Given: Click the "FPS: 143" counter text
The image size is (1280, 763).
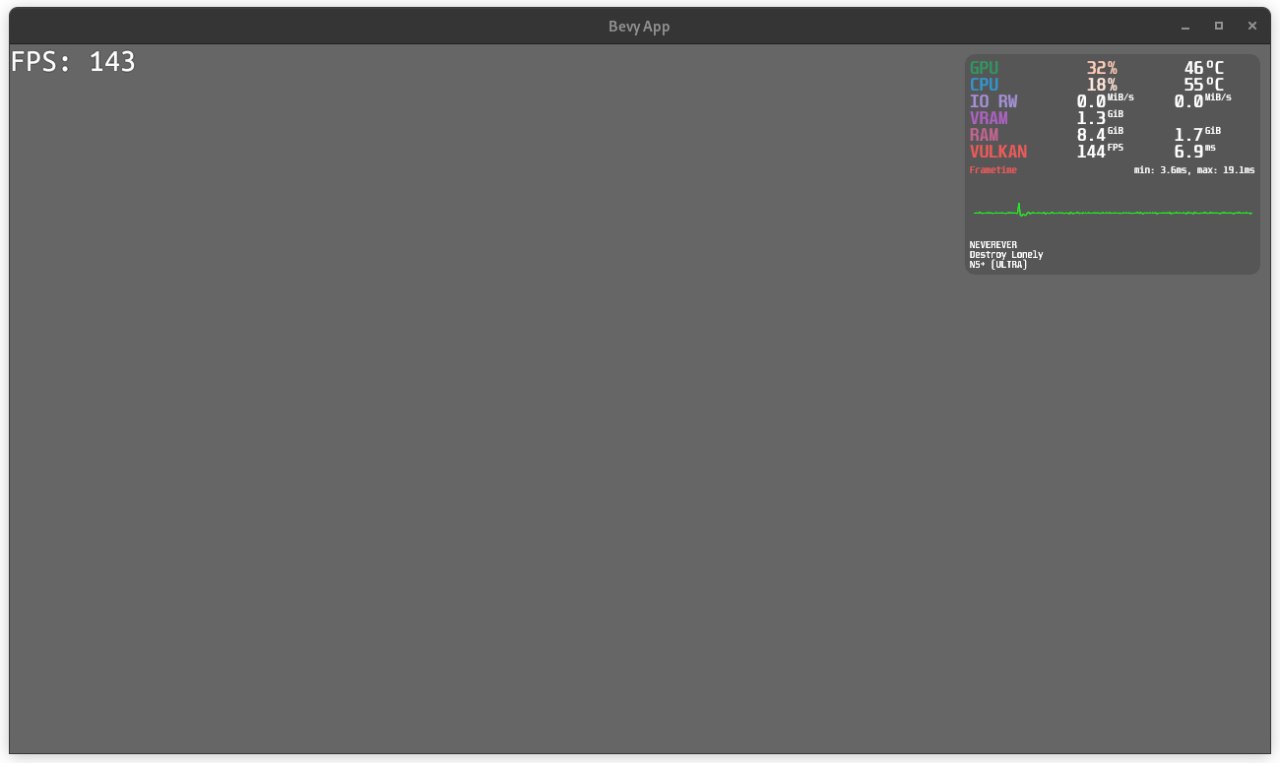Looking at the screenshot, I should 73,62.
